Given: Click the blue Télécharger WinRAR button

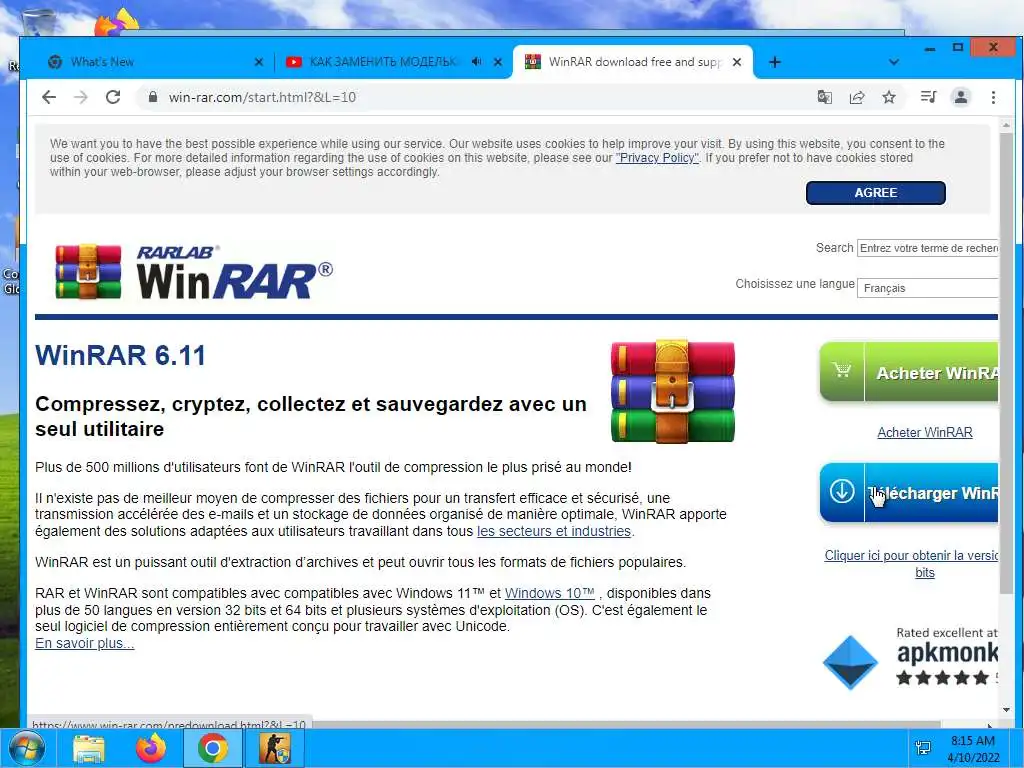Looking at the screenshot, I should click(x=908, y=492).
